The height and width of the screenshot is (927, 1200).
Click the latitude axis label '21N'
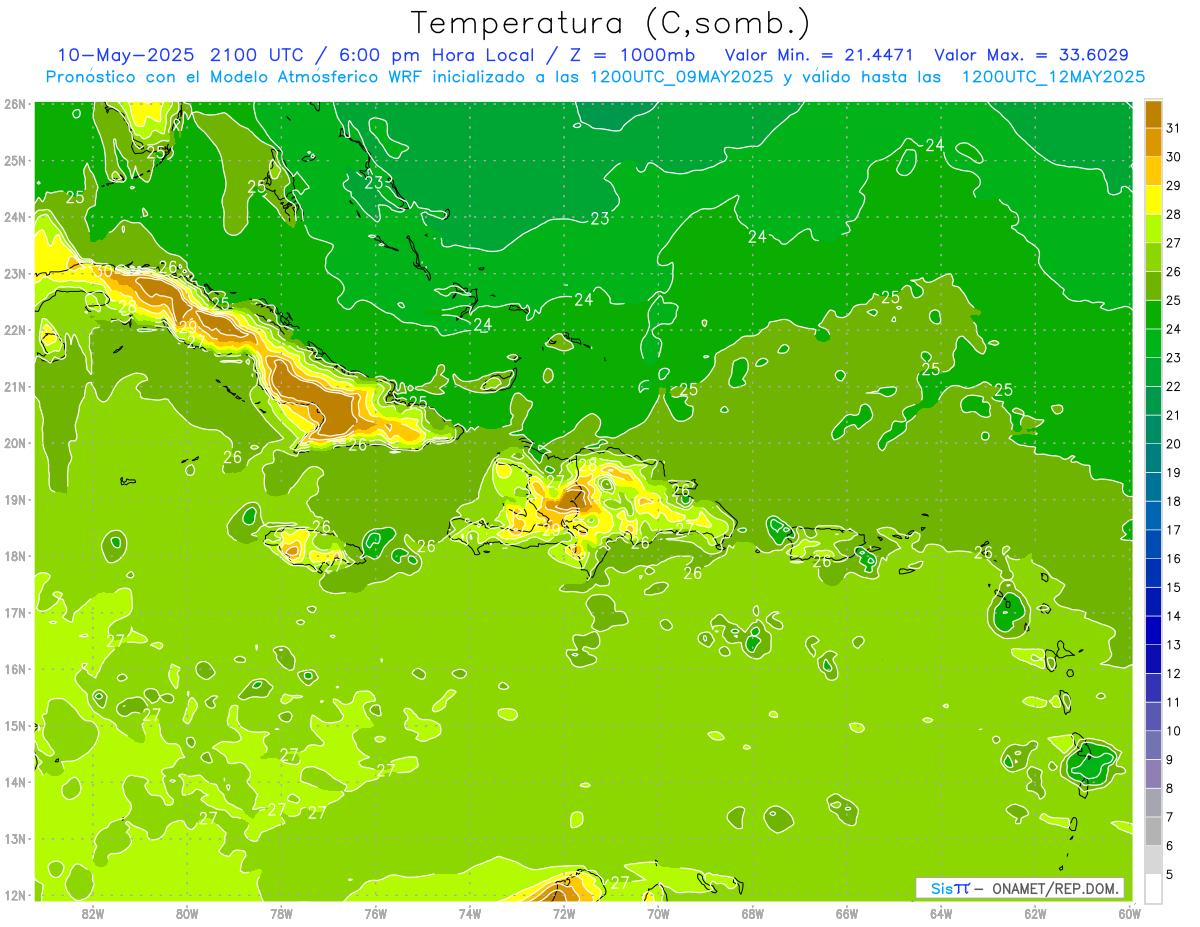[15, 386]
